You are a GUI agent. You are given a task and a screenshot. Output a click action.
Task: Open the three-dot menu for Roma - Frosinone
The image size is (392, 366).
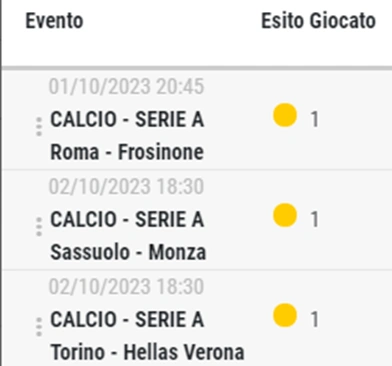point(39,127)
